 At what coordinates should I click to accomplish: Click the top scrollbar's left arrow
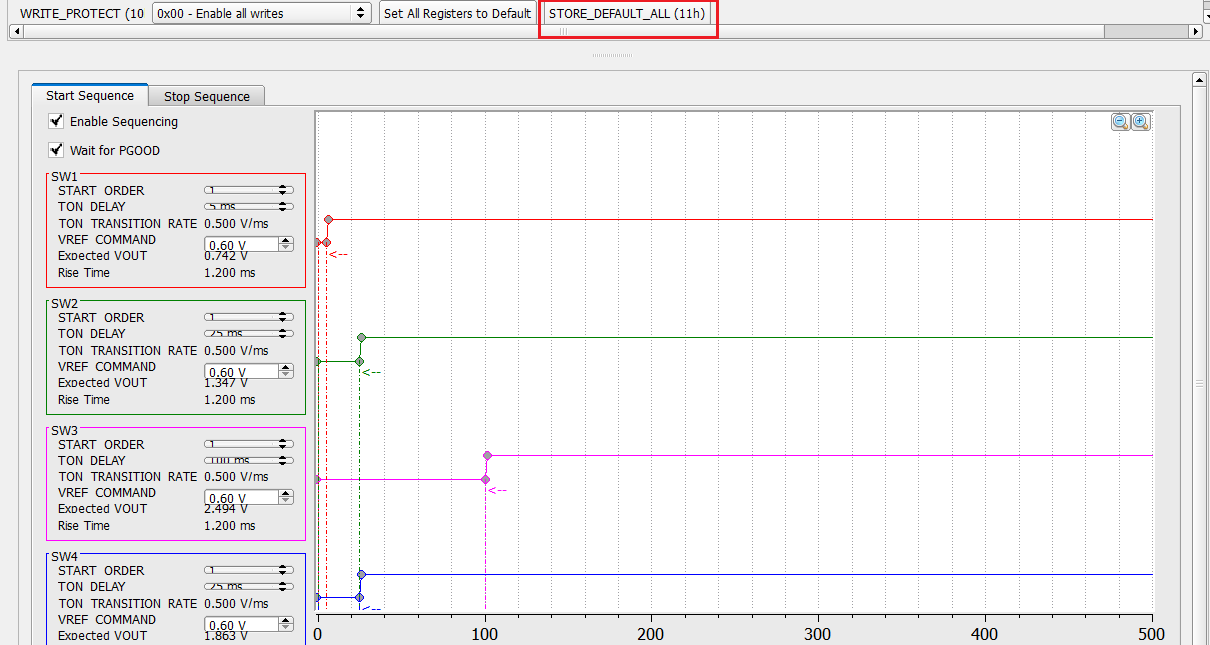[x=14, y=32]
